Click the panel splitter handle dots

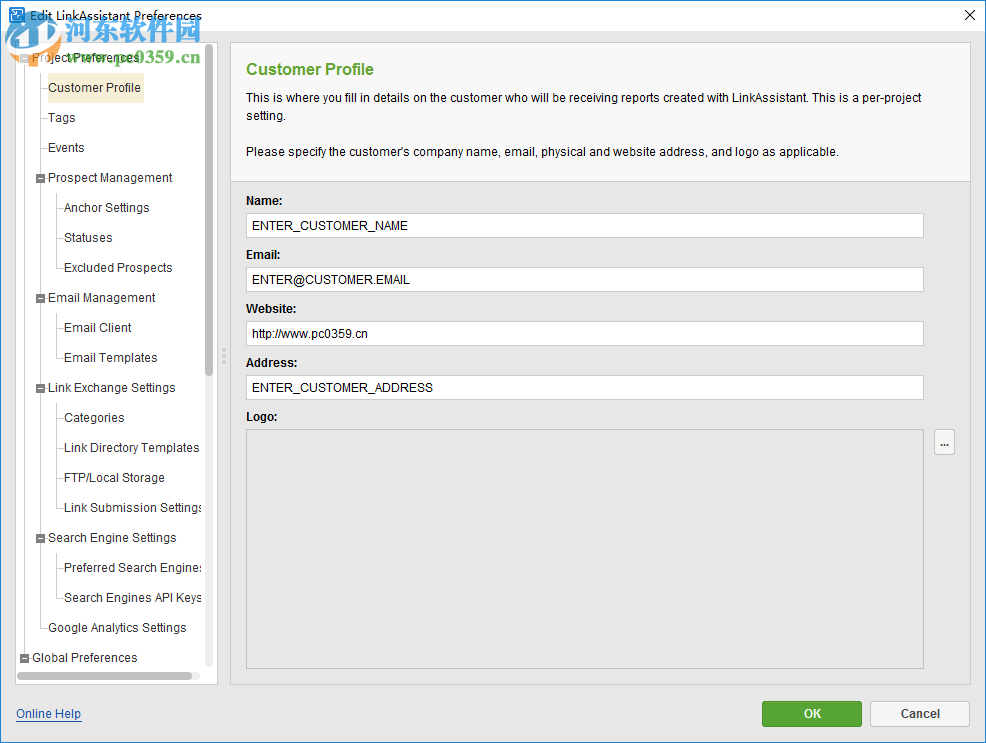[223, 356]
